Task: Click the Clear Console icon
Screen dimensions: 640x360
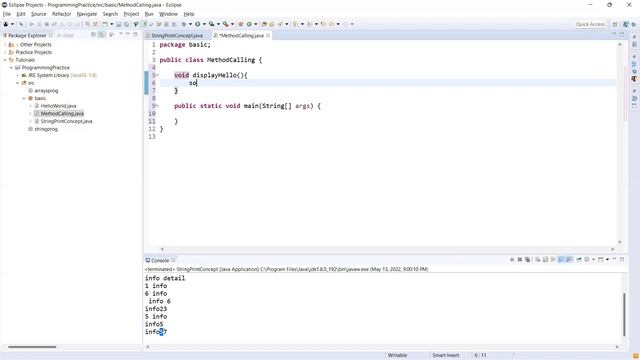Action: (538, 259)
